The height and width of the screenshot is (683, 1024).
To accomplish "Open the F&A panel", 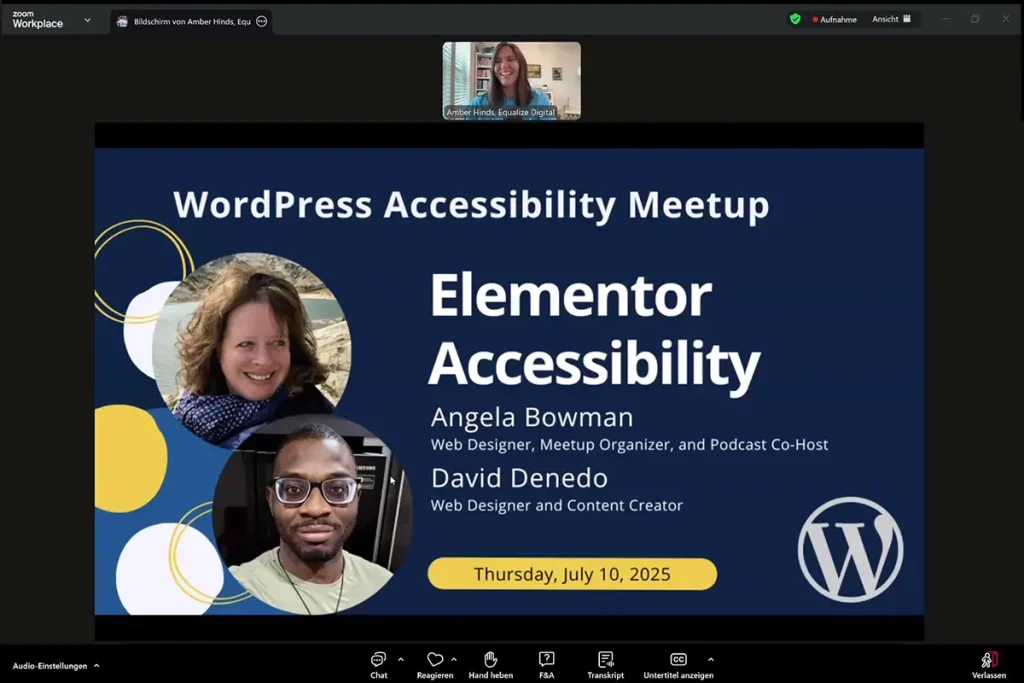I will coord(547,665).
